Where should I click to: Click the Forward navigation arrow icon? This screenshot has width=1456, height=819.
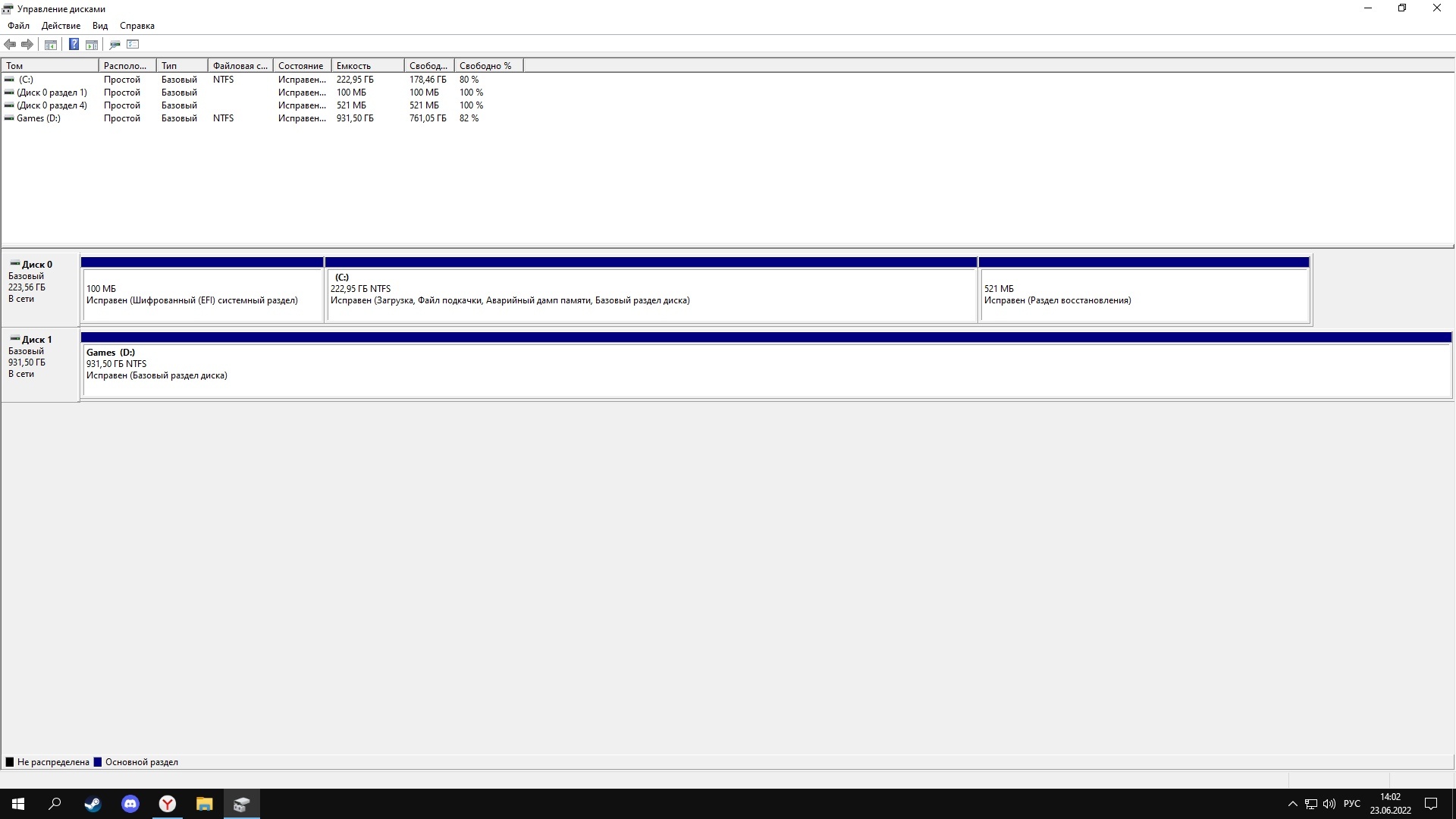pos(28,43)
